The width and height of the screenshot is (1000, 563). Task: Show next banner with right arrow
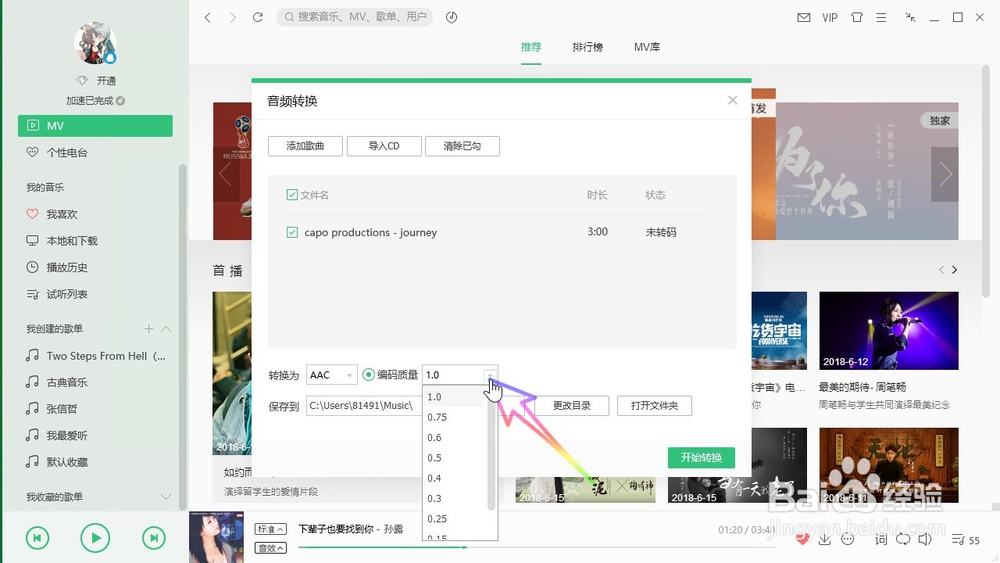tap(945, 174)
